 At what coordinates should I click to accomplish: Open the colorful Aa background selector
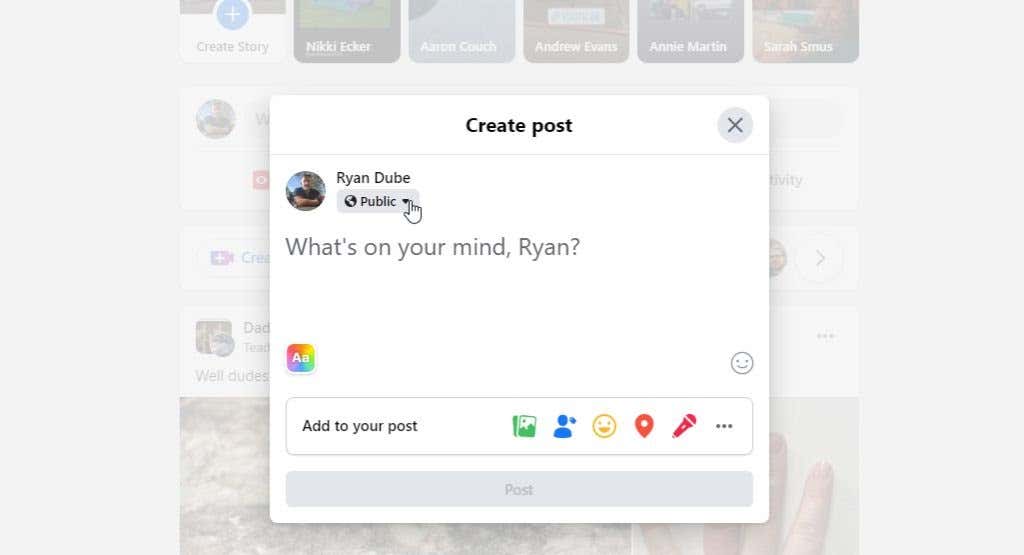(x=300, y=358)
